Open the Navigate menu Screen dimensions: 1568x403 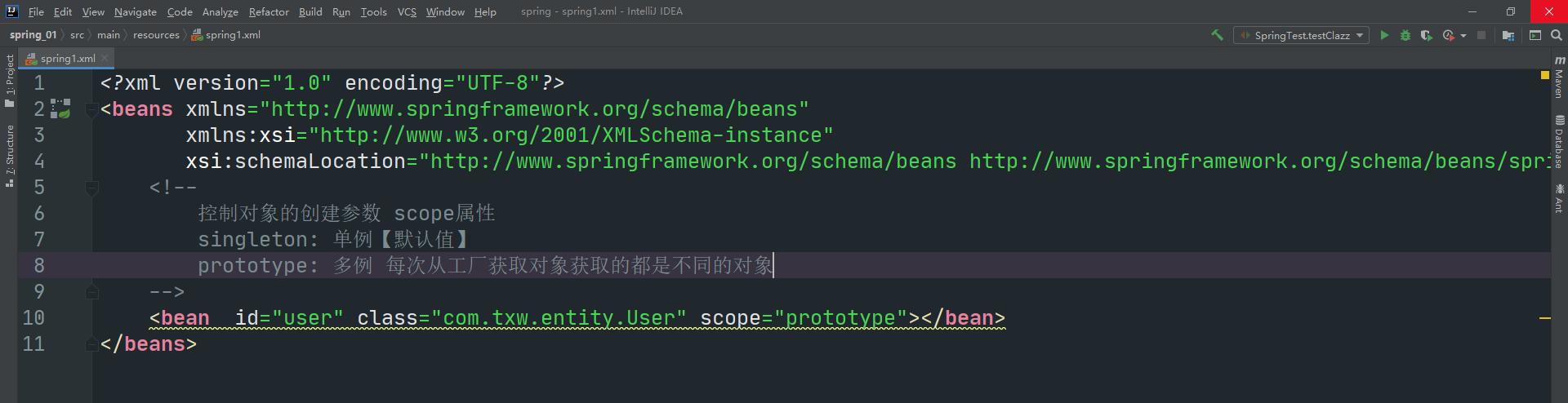(136, 11)
